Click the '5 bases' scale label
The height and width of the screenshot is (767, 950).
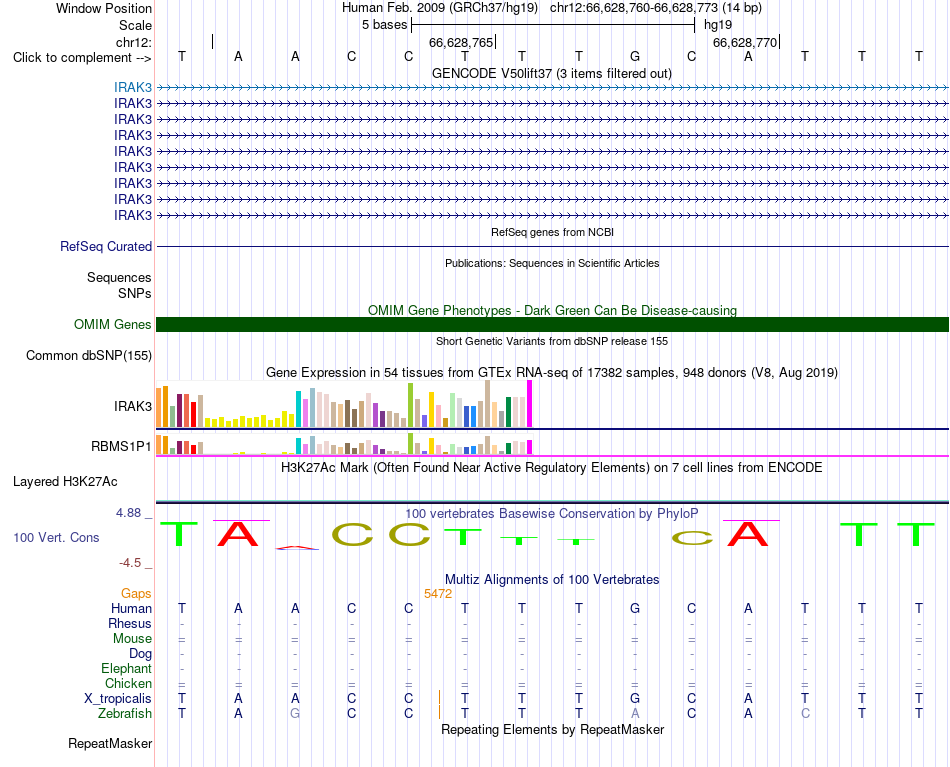point(385,25)
